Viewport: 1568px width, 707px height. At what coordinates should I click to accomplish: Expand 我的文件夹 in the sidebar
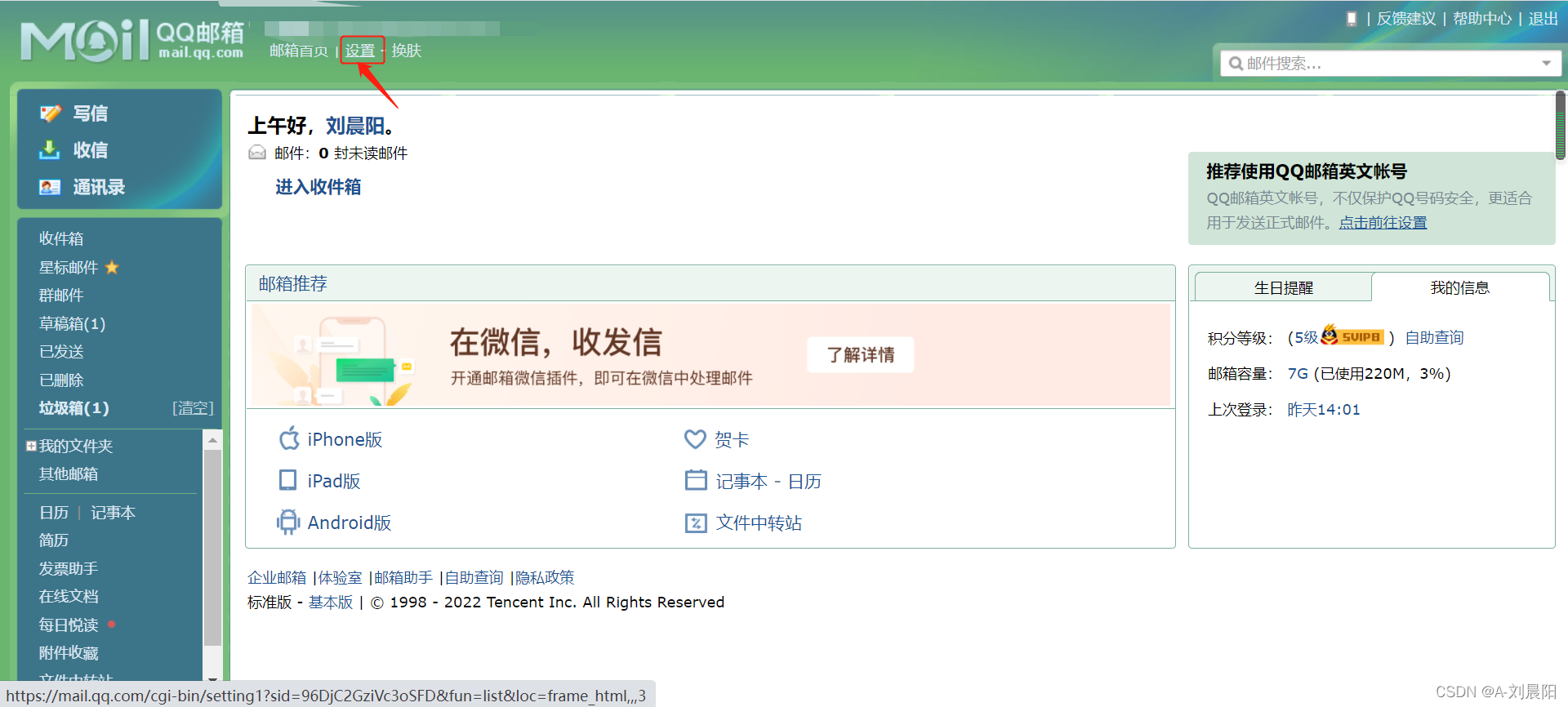(31, 446)
